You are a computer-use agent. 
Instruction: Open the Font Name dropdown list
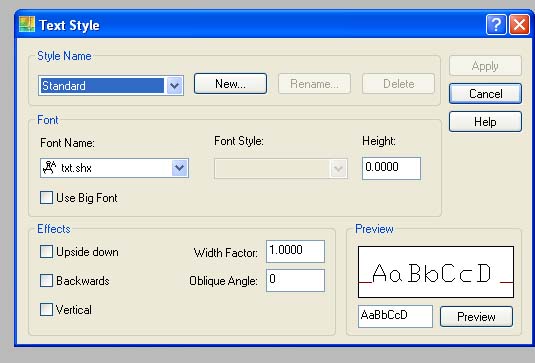179,168
